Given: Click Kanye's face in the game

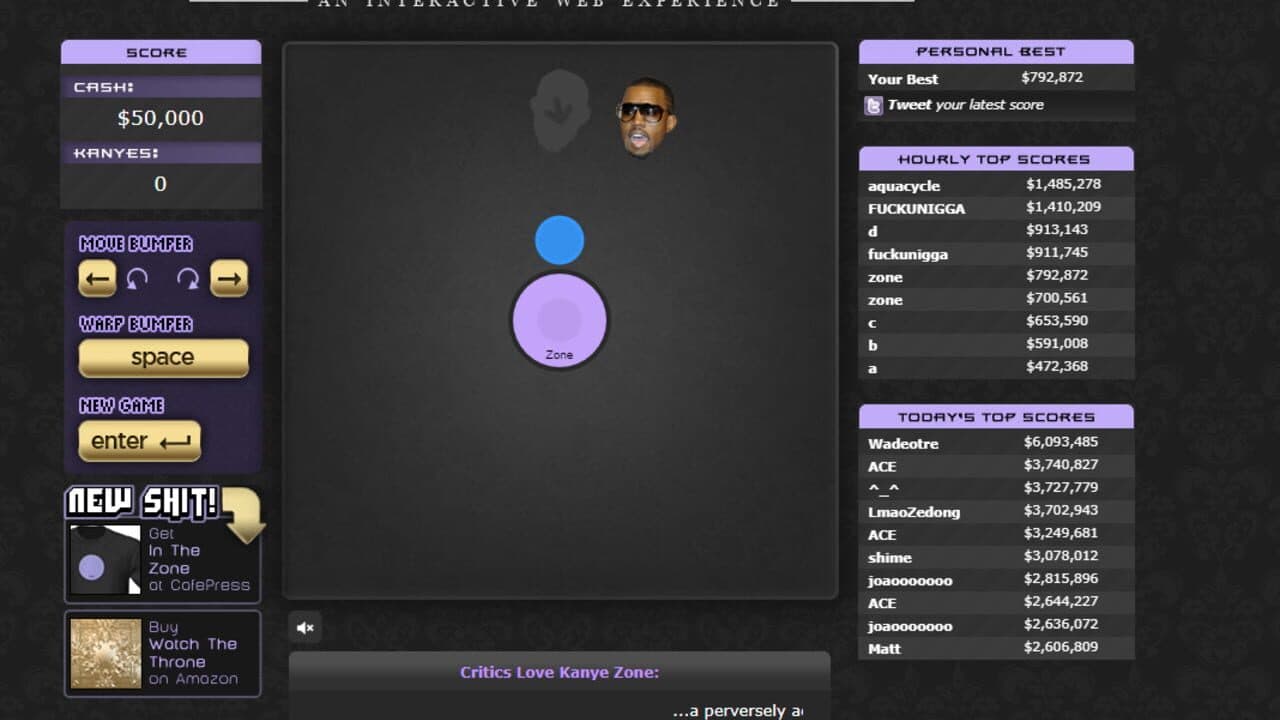Looking at the screenshot, I should pyautogui.click(x=646, y=117).
